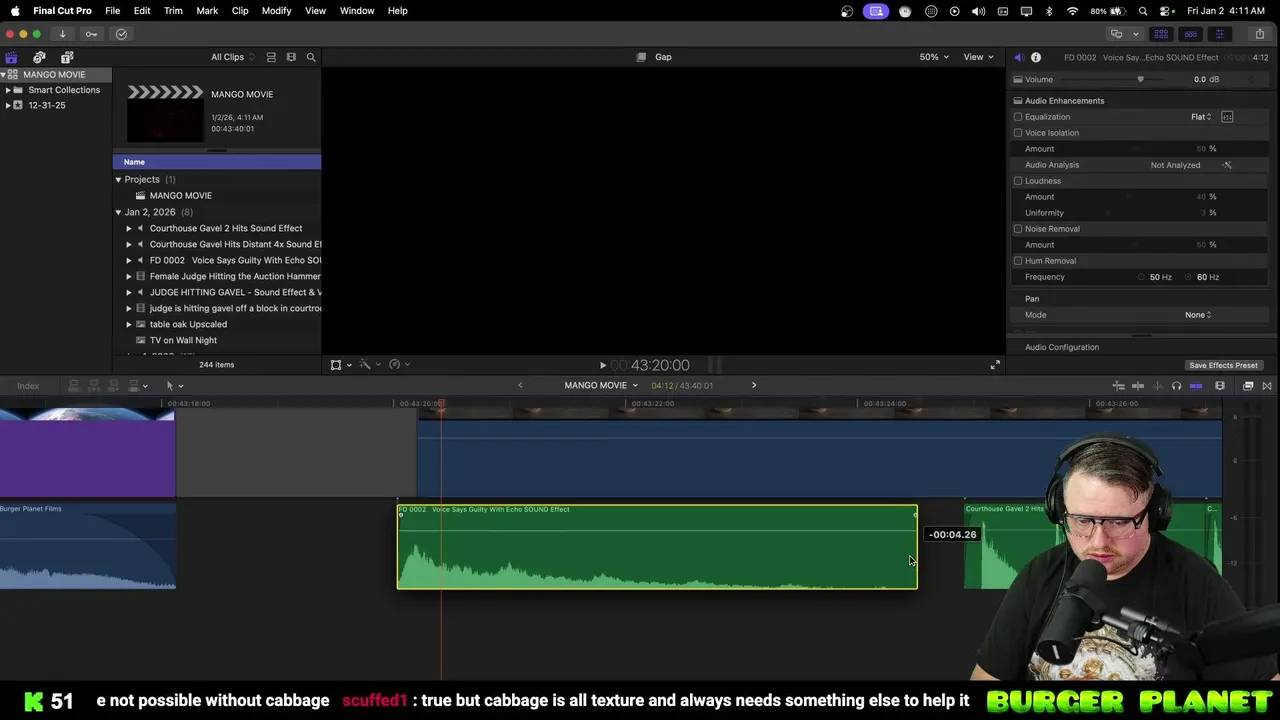The width and height of the screenshot is (1280, 720).
Task: Go back in timeline history
Action: (520, 386)
